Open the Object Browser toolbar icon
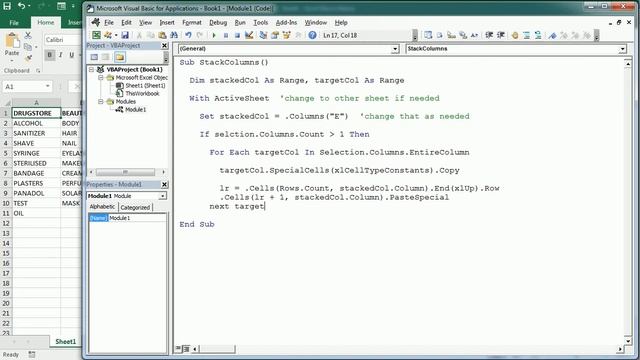Viewport: 640px width, 360px height. click(287, 35)
